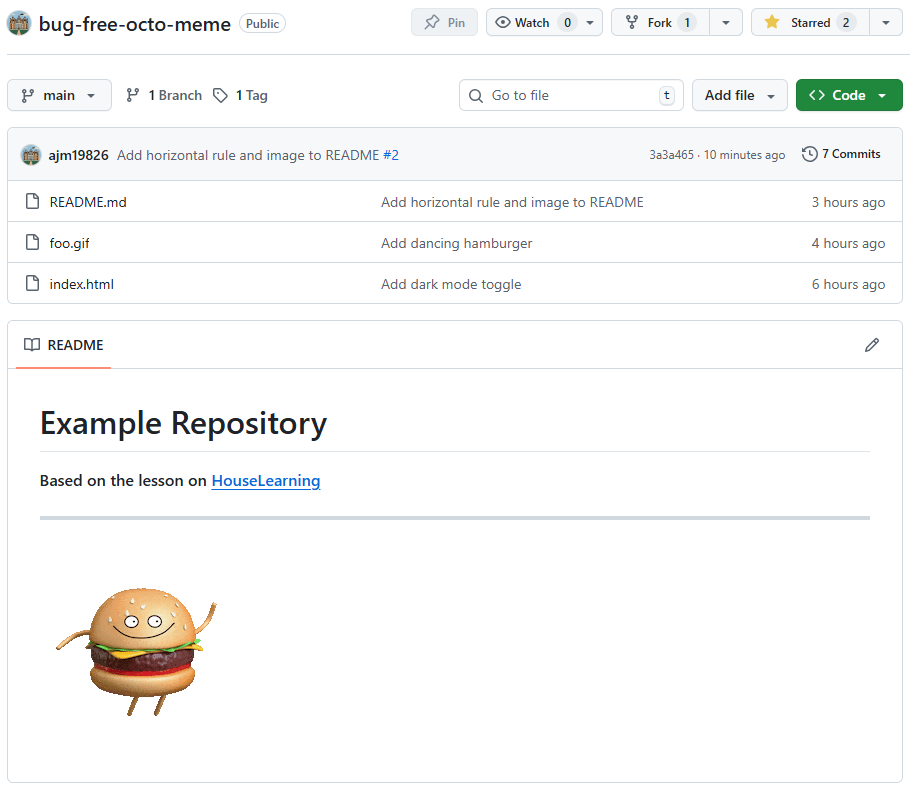Click the index.html file icon

coord(33,284)
